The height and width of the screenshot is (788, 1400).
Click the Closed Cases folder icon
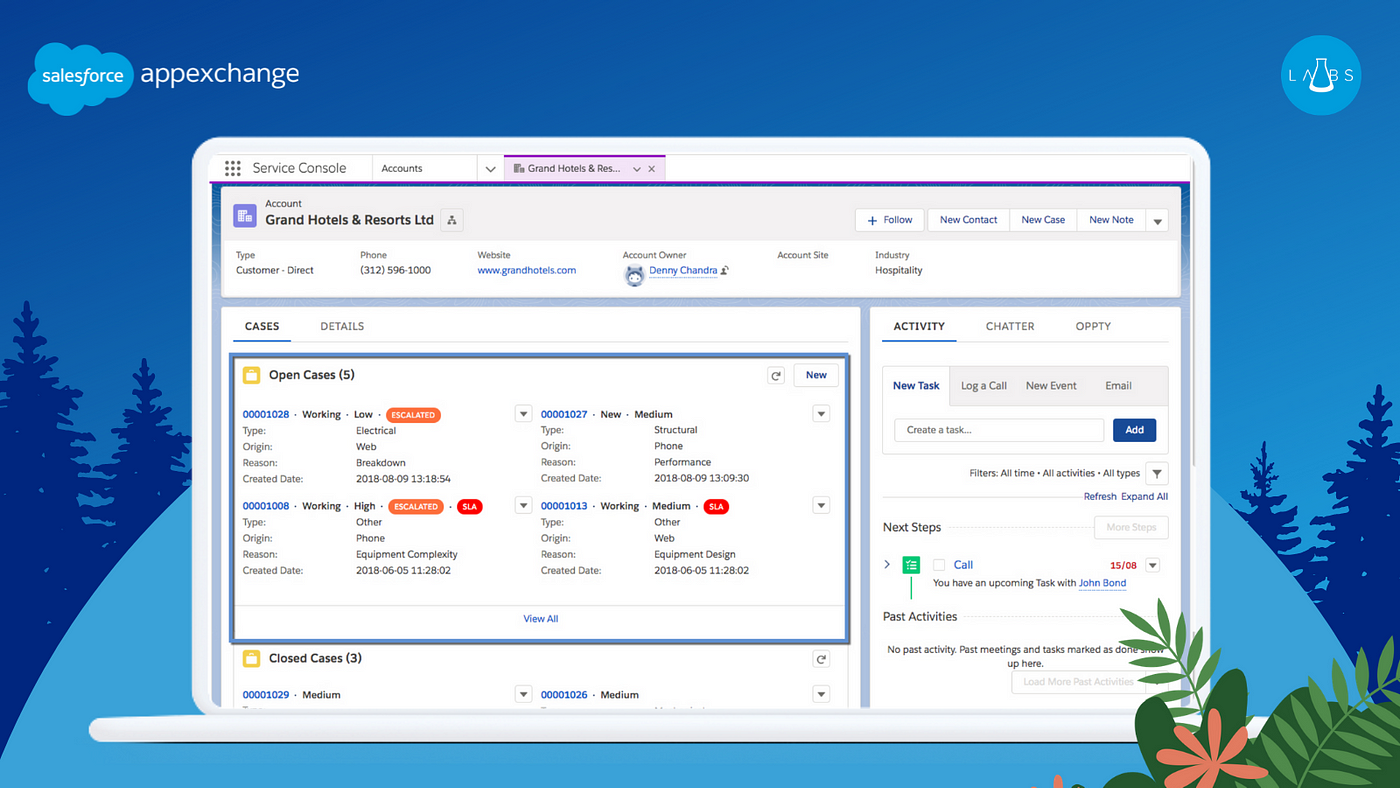pos(252,658)
